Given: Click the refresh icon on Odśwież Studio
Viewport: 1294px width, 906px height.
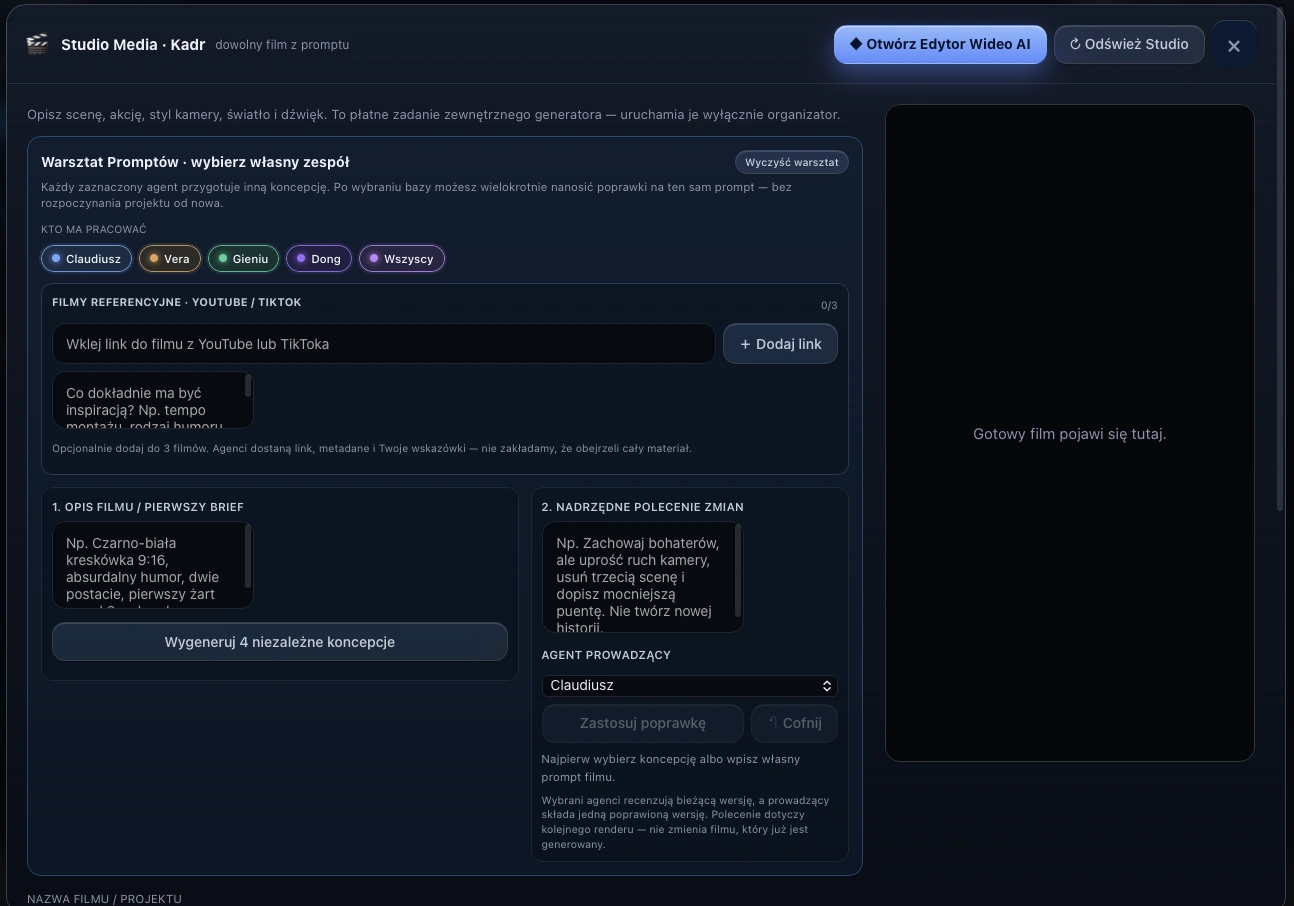Looking at the screenshot, I should coord(1076,44).
